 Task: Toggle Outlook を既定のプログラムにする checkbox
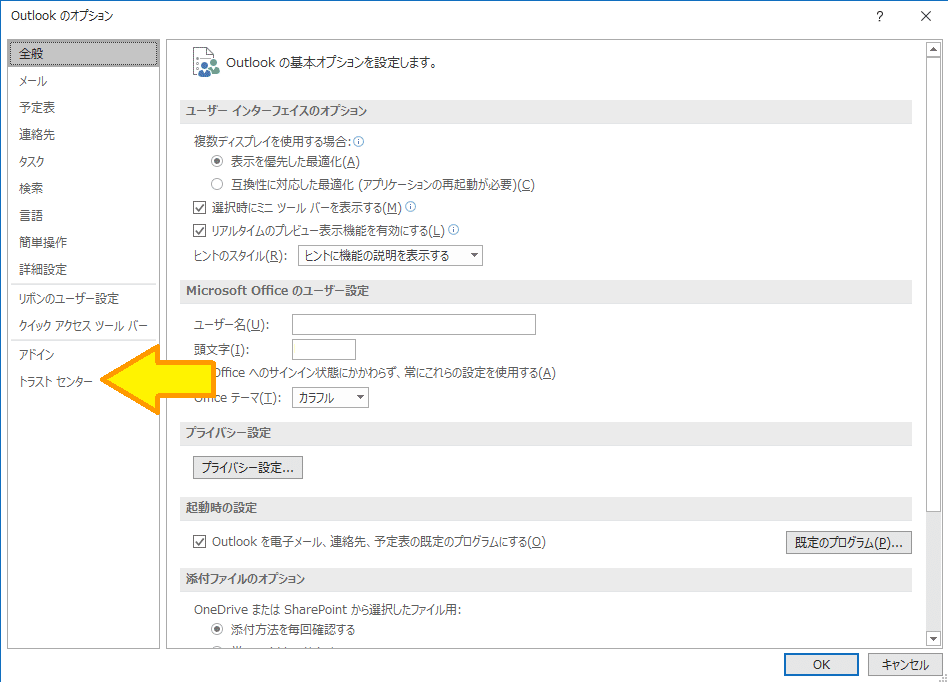pos(200,541)
